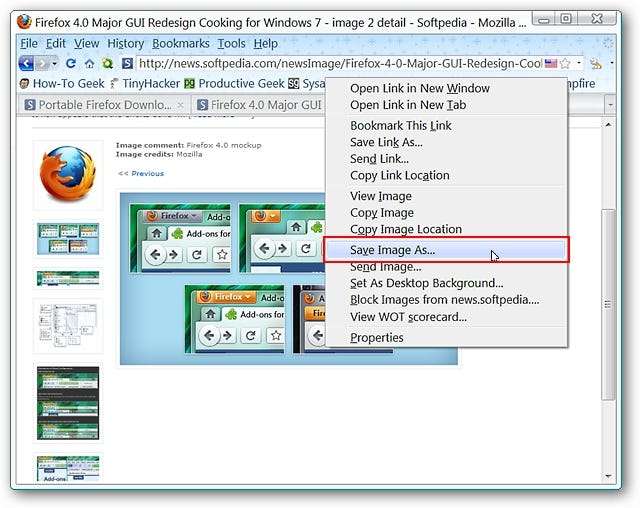Click the Back navigation arrow
The image size is (640, 508).
[x=26, y=63]
